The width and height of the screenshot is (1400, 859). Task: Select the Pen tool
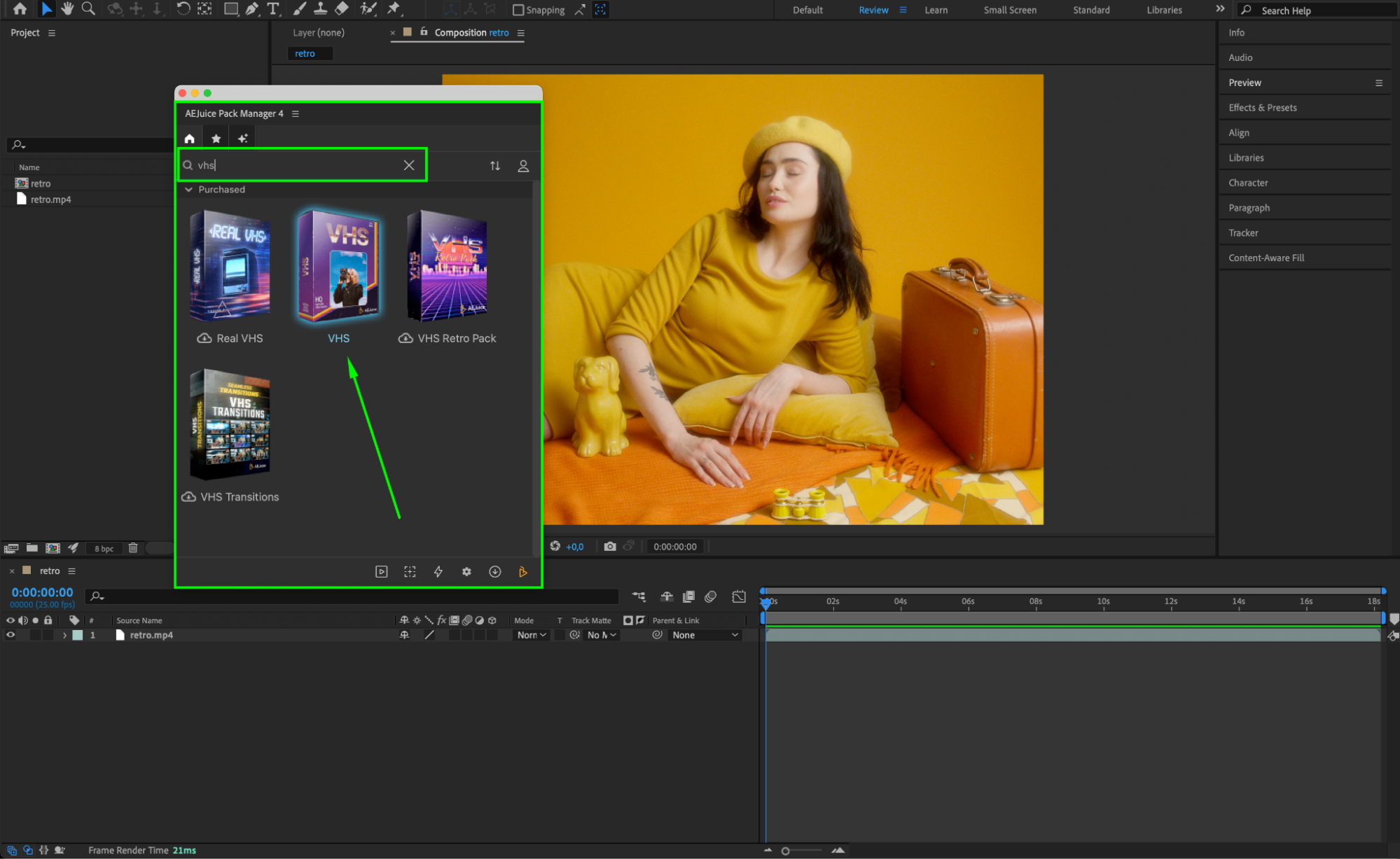[x=251, y=9]
